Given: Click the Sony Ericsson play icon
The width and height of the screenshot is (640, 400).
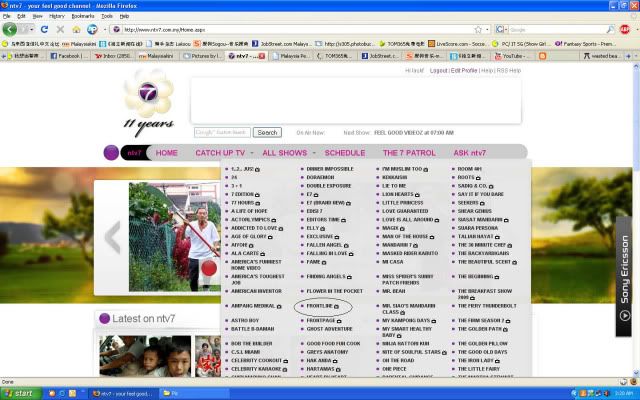Looking at the screenshot, I should coord(624,316).
